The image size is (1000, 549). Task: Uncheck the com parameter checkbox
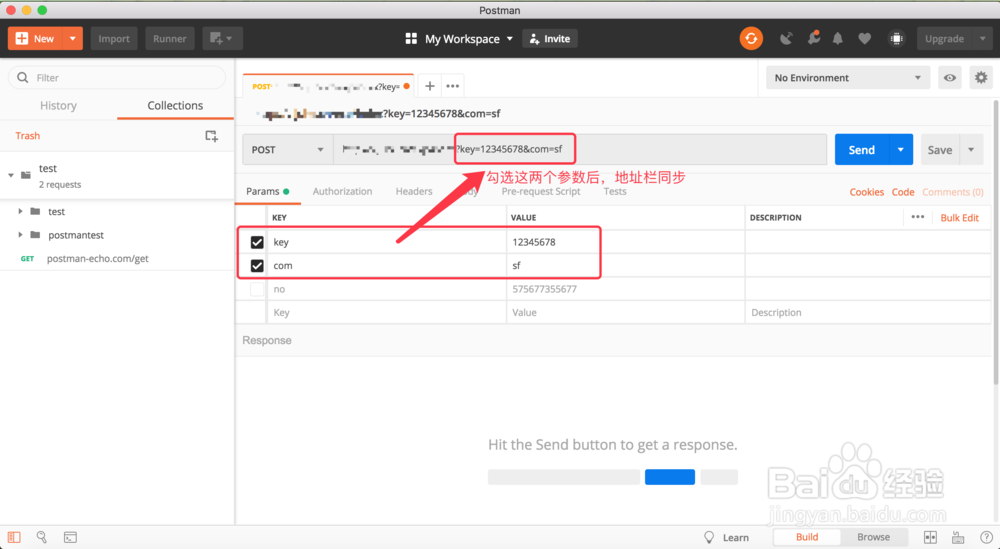point(257,266)
